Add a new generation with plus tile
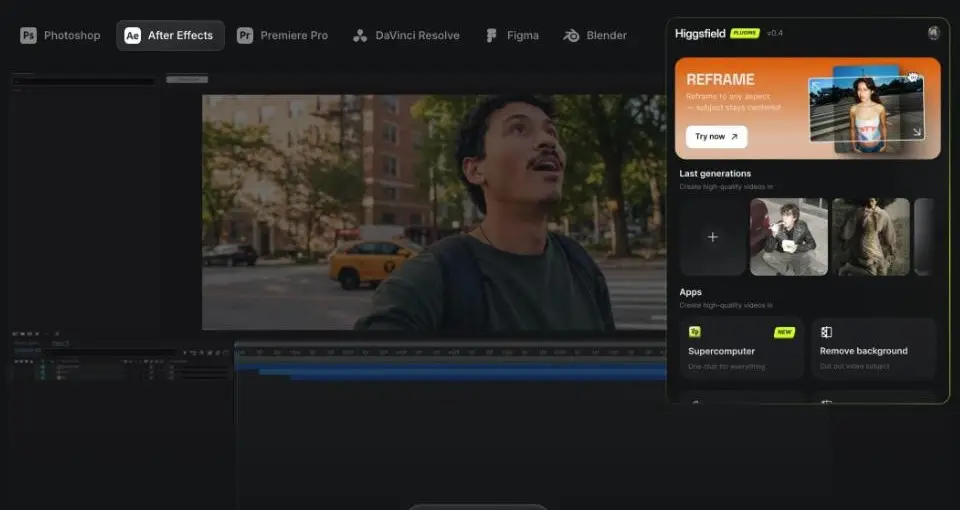Screen dimensions: 960x510 coord(712,237)
